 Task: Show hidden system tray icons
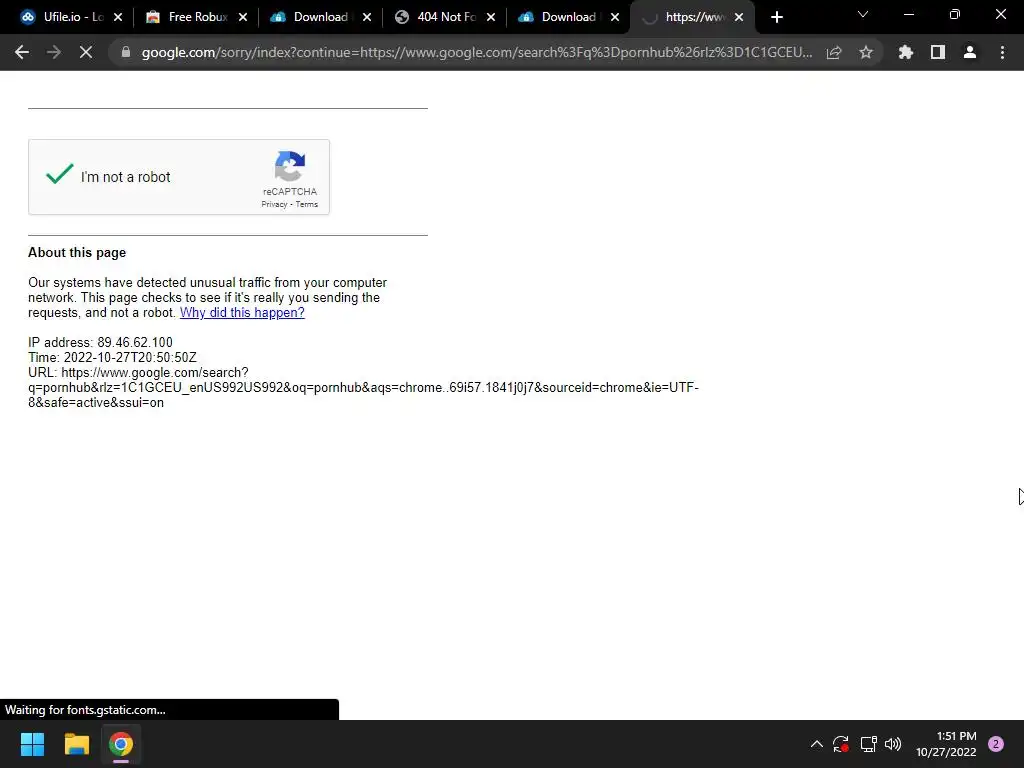pyautogui.click(x=816, y=744)
